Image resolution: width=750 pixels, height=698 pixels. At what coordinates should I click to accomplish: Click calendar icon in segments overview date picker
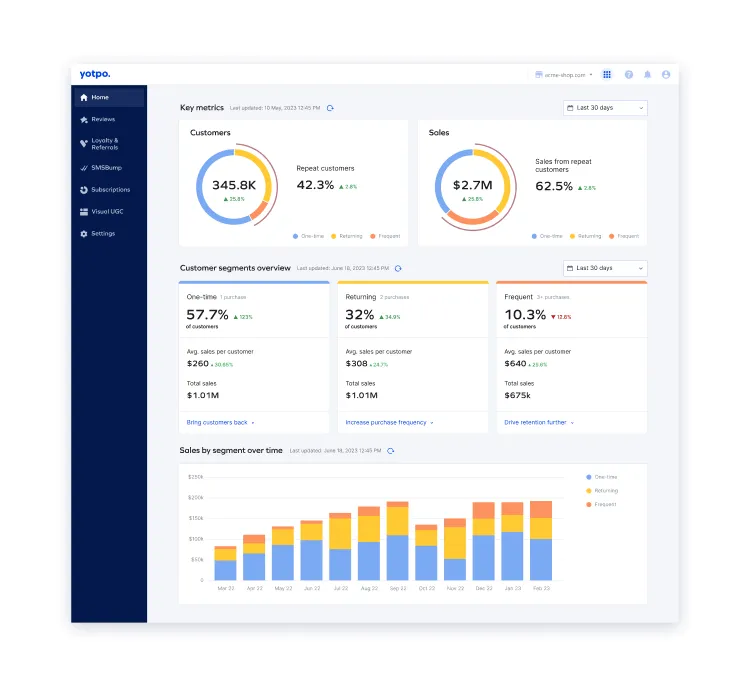pos(570,268)
